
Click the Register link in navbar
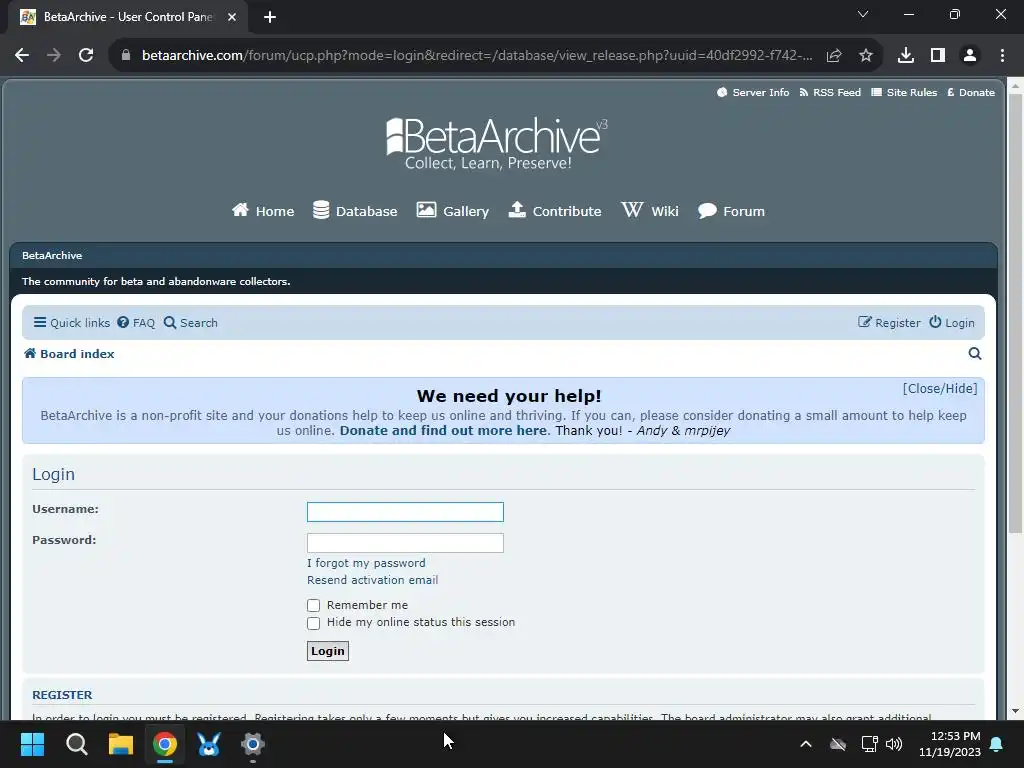point(889,323)
